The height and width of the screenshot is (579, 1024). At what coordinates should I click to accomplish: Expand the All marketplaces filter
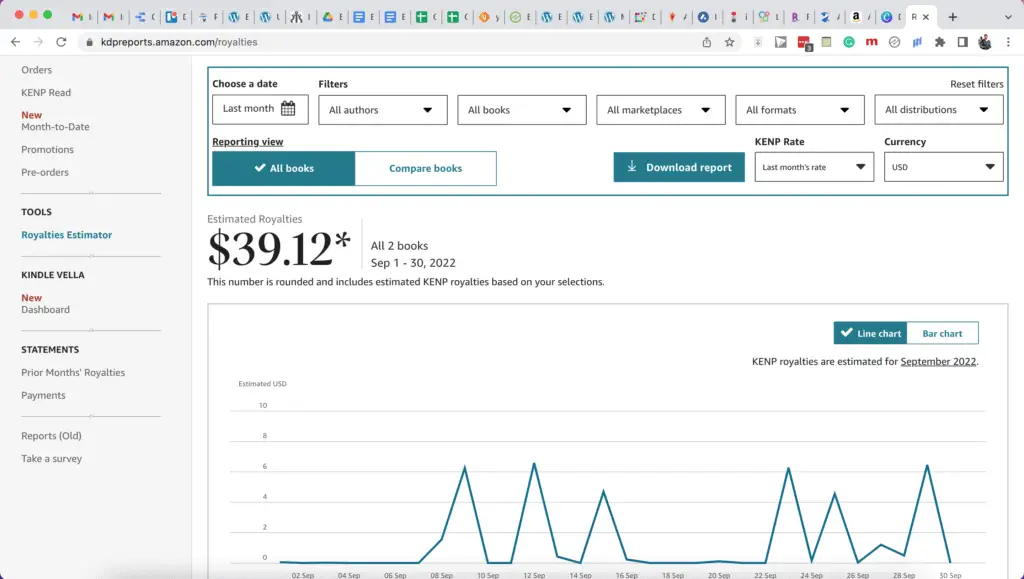[x=661, y=110]
